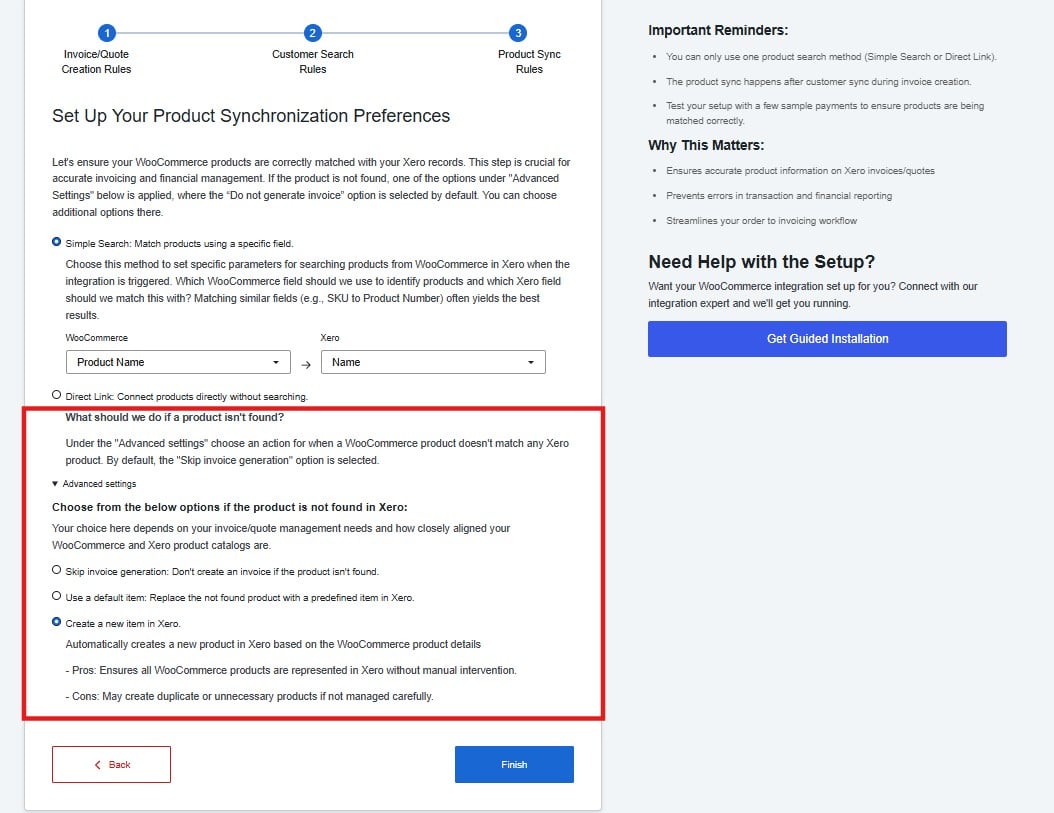Open Xero Name field dropdown

(433, 362)
